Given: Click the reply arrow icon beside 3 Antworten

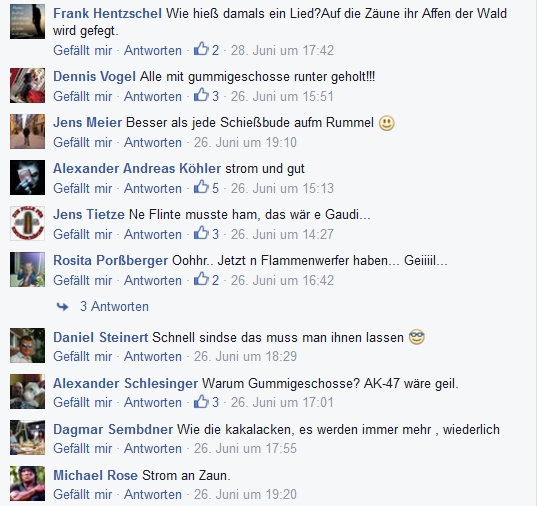Looking at the screenshot, I should (x=62, y=307).
